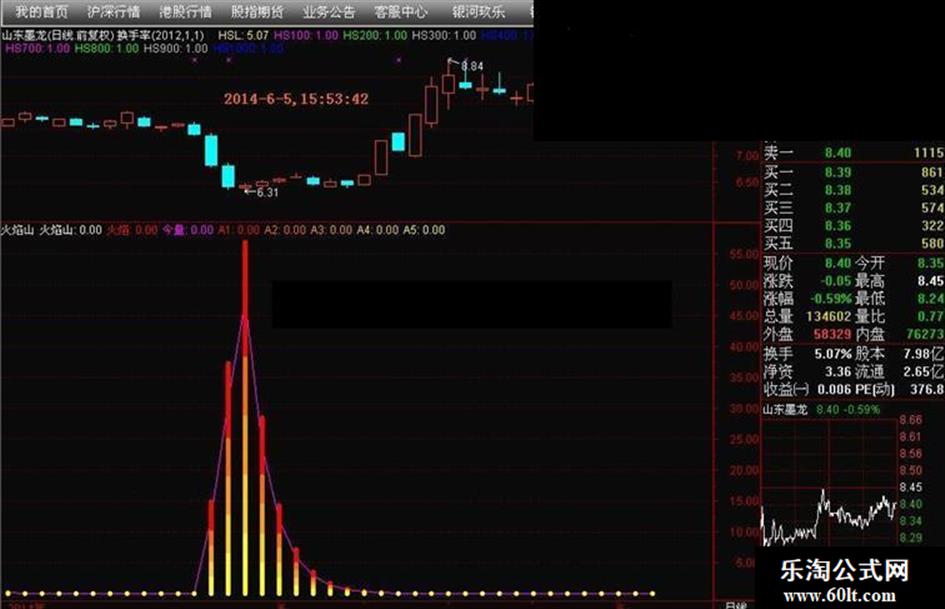Click the 今开 field label

click(870, 263)
